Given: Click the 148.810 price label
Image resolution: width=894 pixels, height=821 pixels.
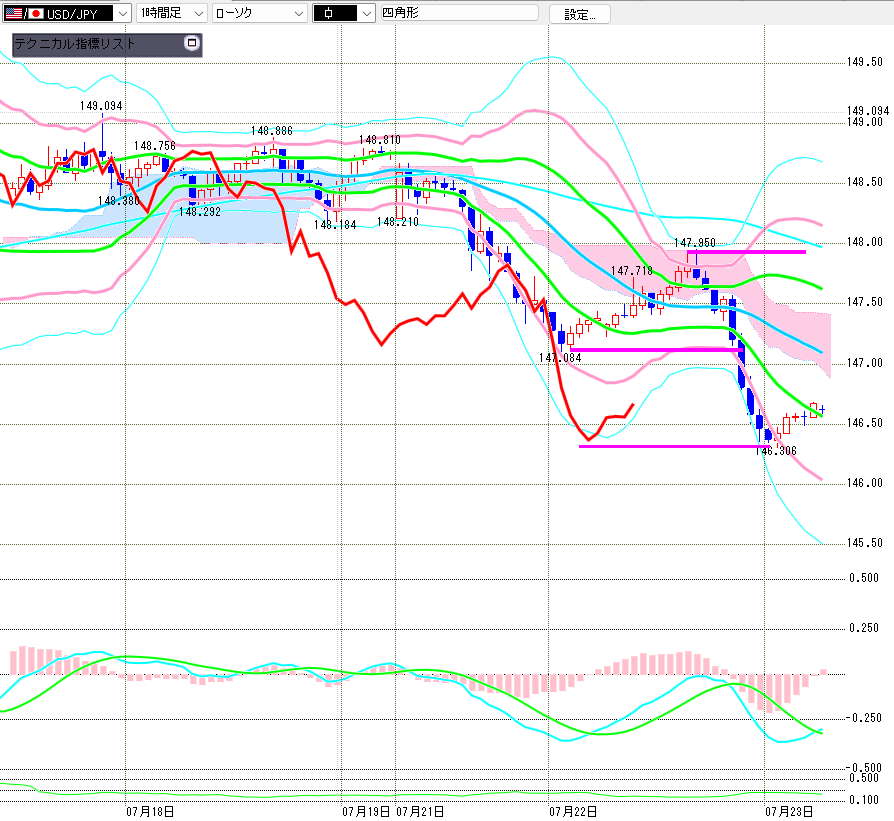Looking at the screenshot, I should [x=380, y=140].
